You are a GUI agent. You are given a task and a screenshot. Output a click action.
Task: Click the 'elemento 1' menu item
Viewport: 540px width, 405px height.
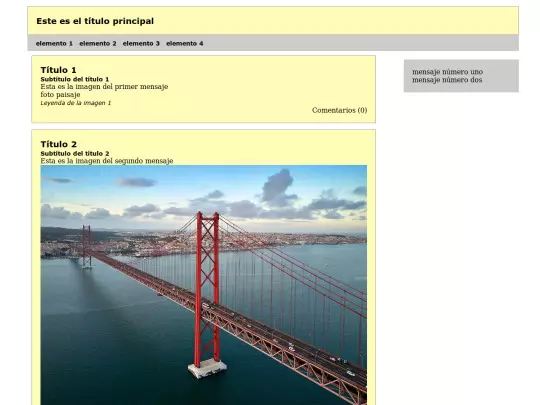[54, 43]
